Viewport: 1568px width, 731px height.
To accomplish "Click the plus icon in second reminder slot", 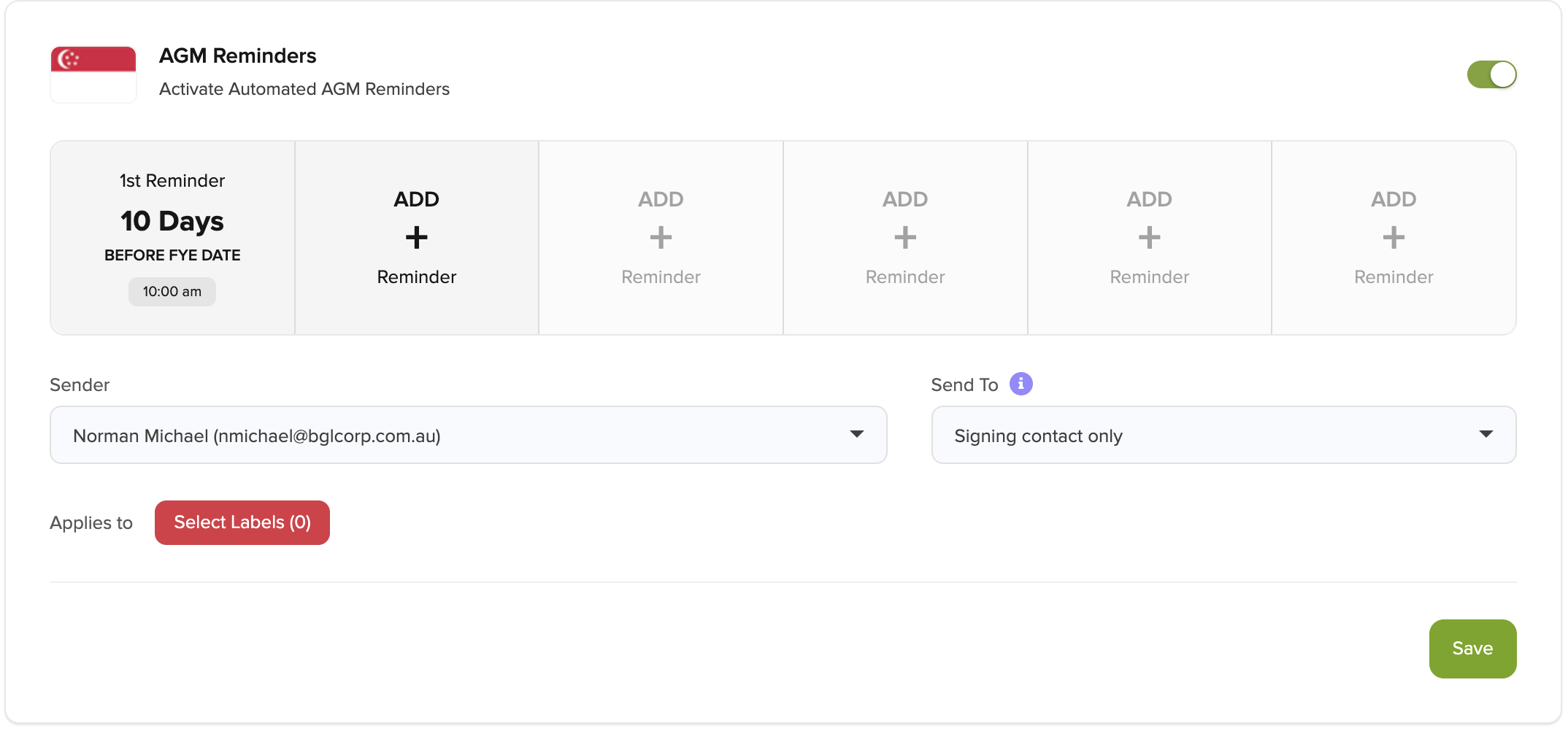I will coord(417,238).
